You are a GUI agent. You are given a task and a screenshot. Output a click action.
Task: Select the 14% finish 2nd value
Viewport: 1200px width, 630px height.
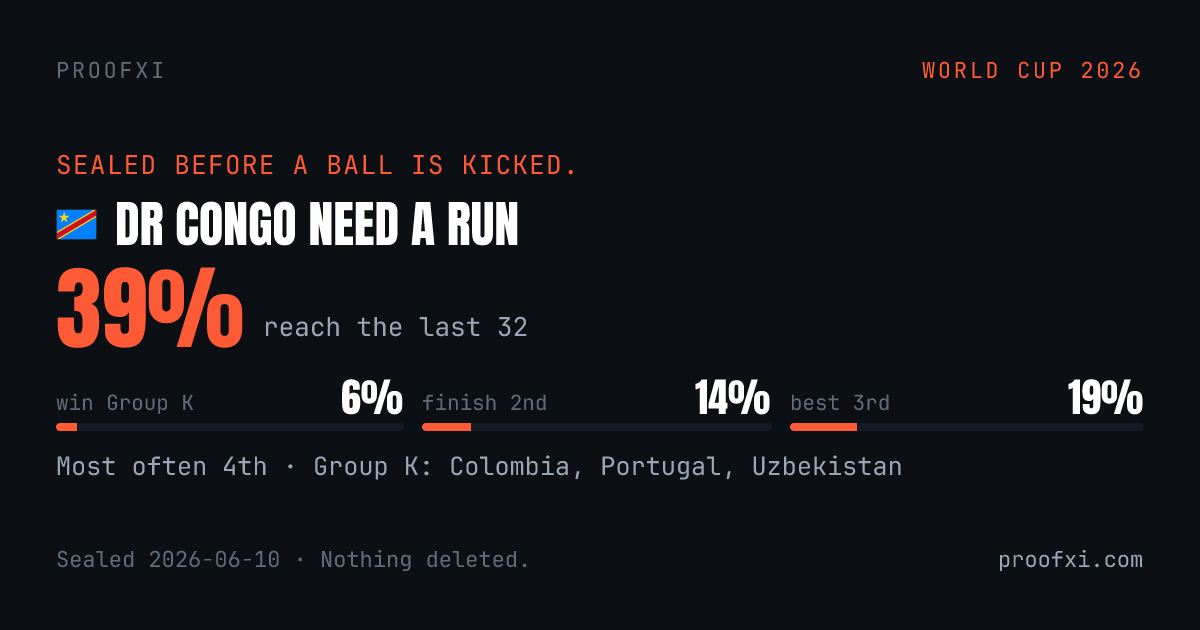[733, 399]
